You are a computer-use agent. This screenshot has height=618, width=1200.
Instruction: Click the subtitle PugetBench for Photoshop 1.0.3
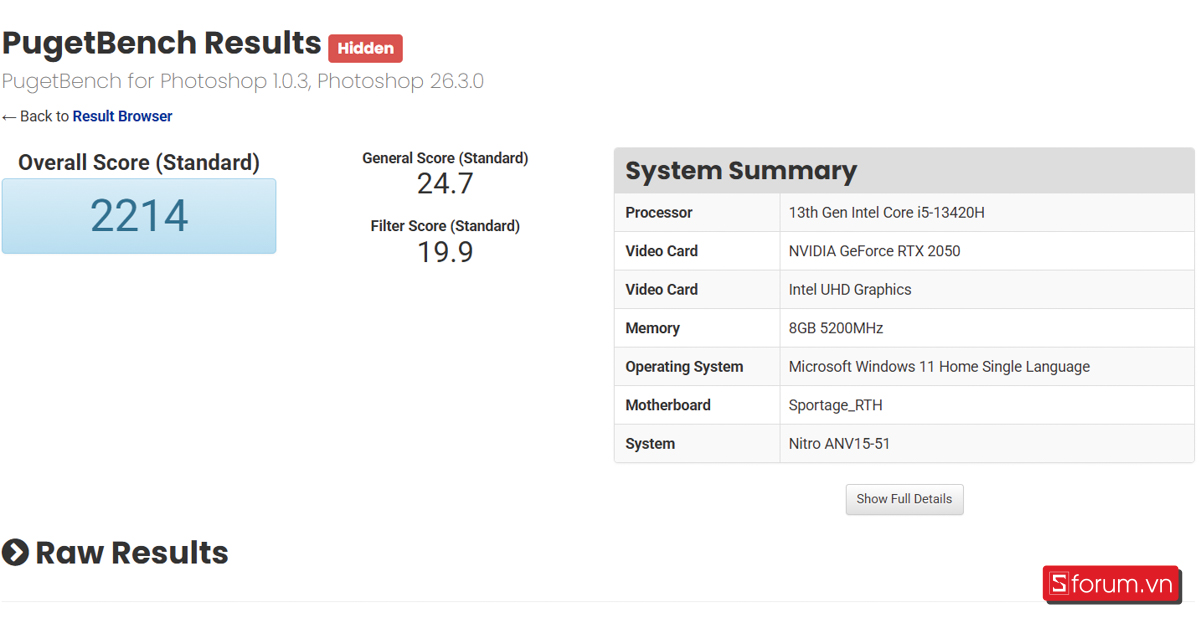[243, 81]
